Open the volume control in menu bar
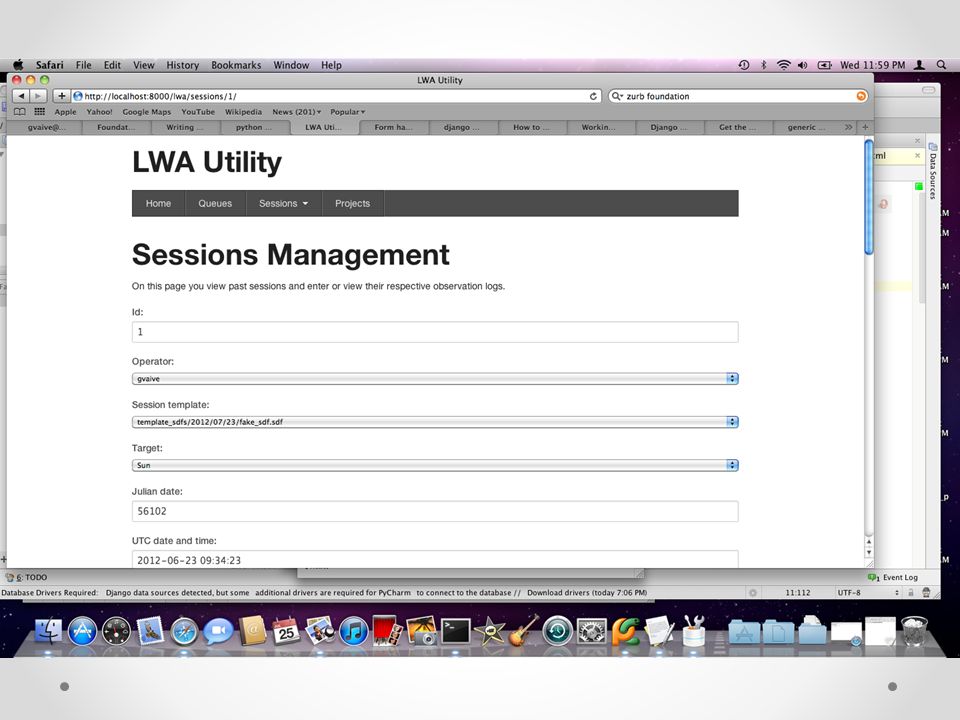 [803, 65]
